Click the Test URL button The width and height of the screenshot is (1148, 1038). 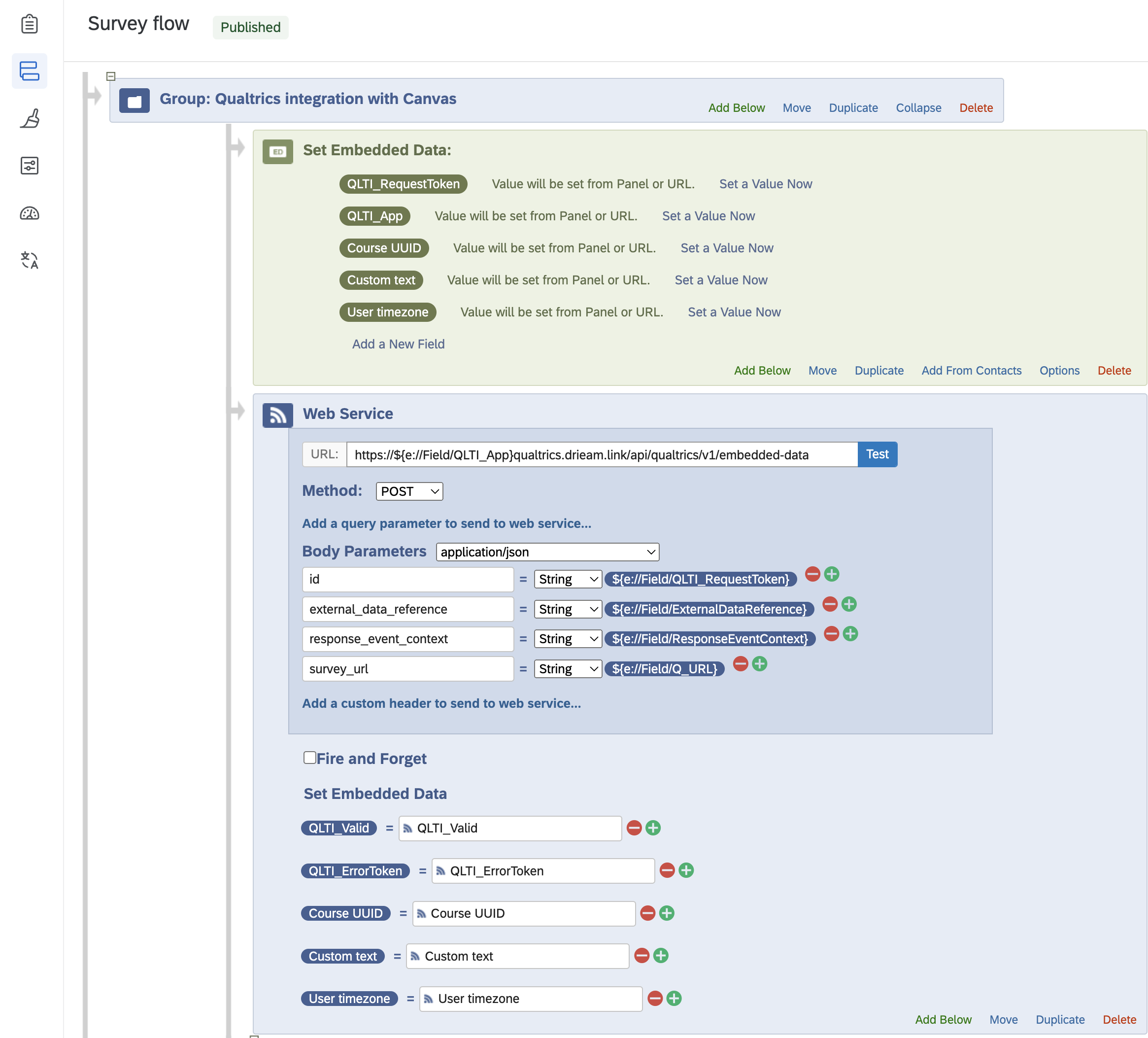tap(878, 454)
